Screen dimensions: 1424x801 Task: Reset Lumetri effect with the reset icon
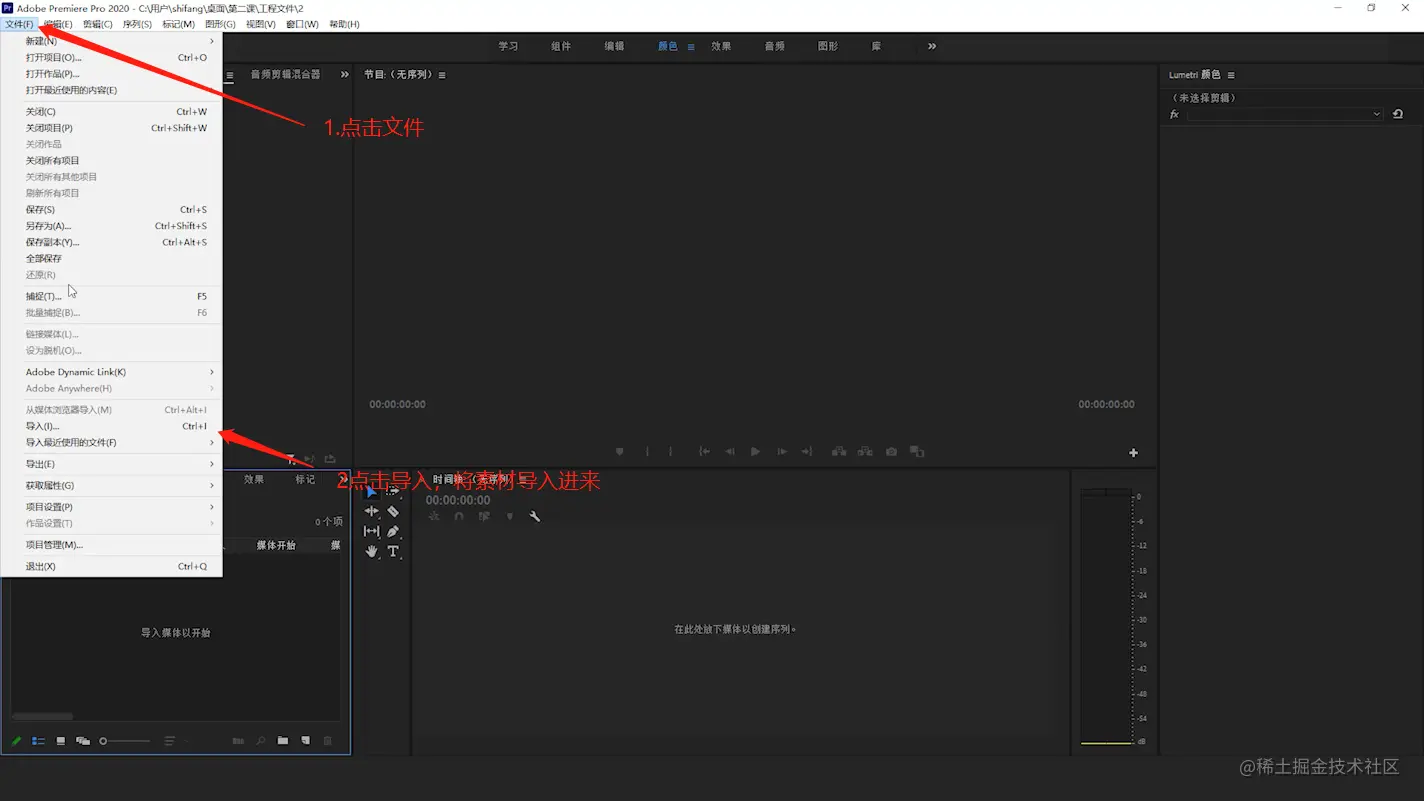tap(1398, 114)
